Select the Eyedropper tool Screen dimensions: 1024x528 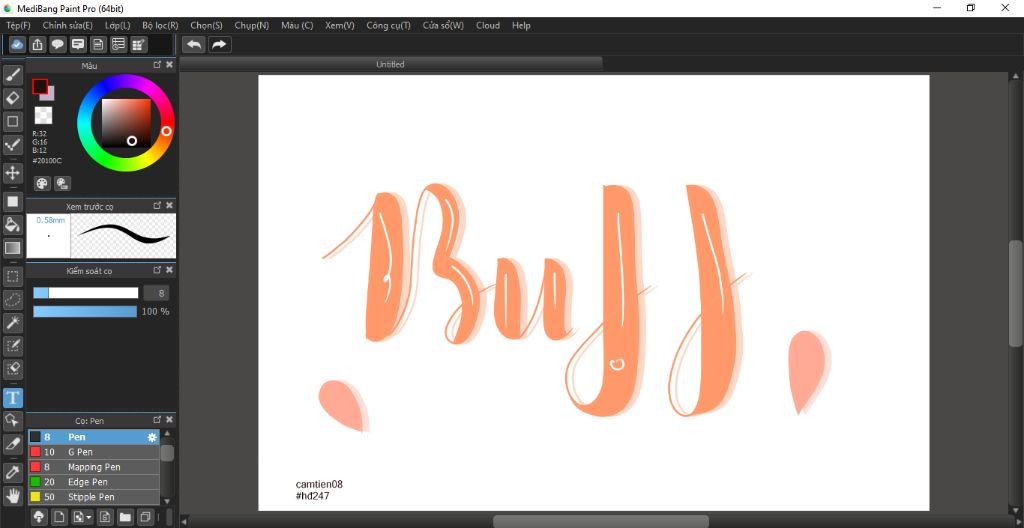coord(12,472)
